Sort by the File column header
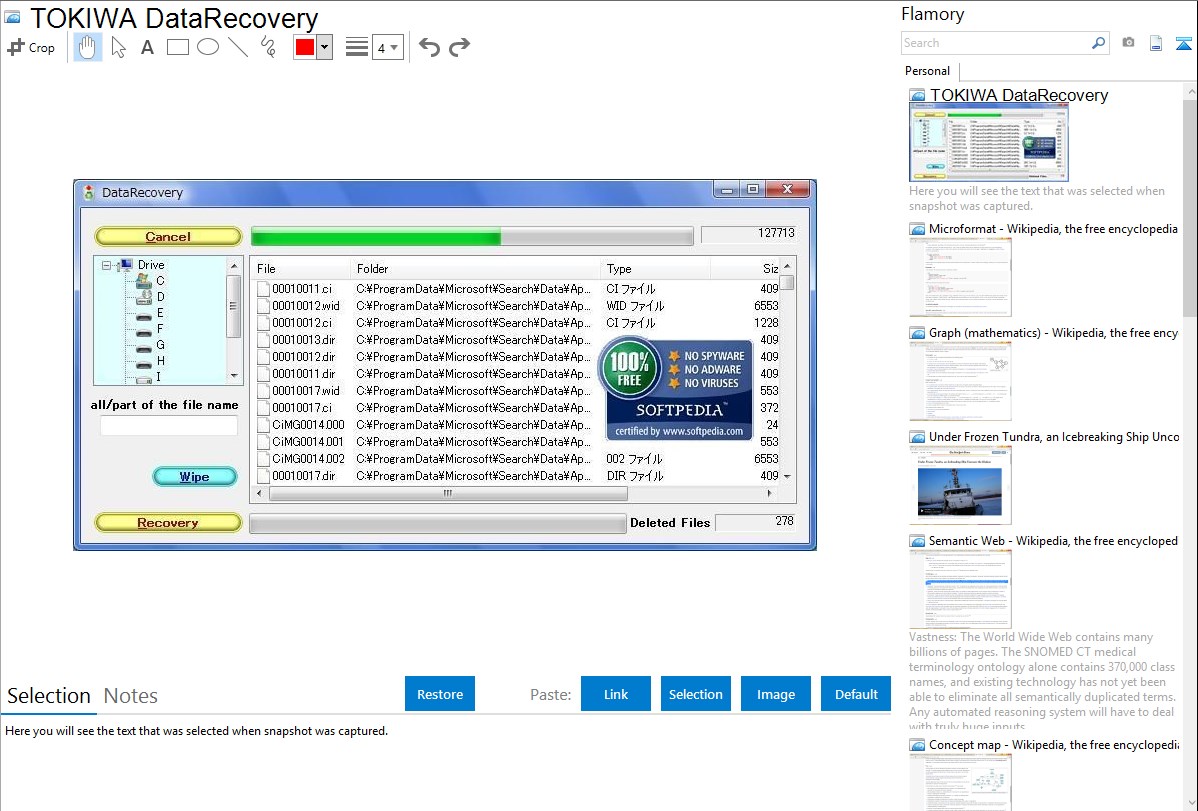This screenshot has height=811, width=1198. [x=300, y=269]
